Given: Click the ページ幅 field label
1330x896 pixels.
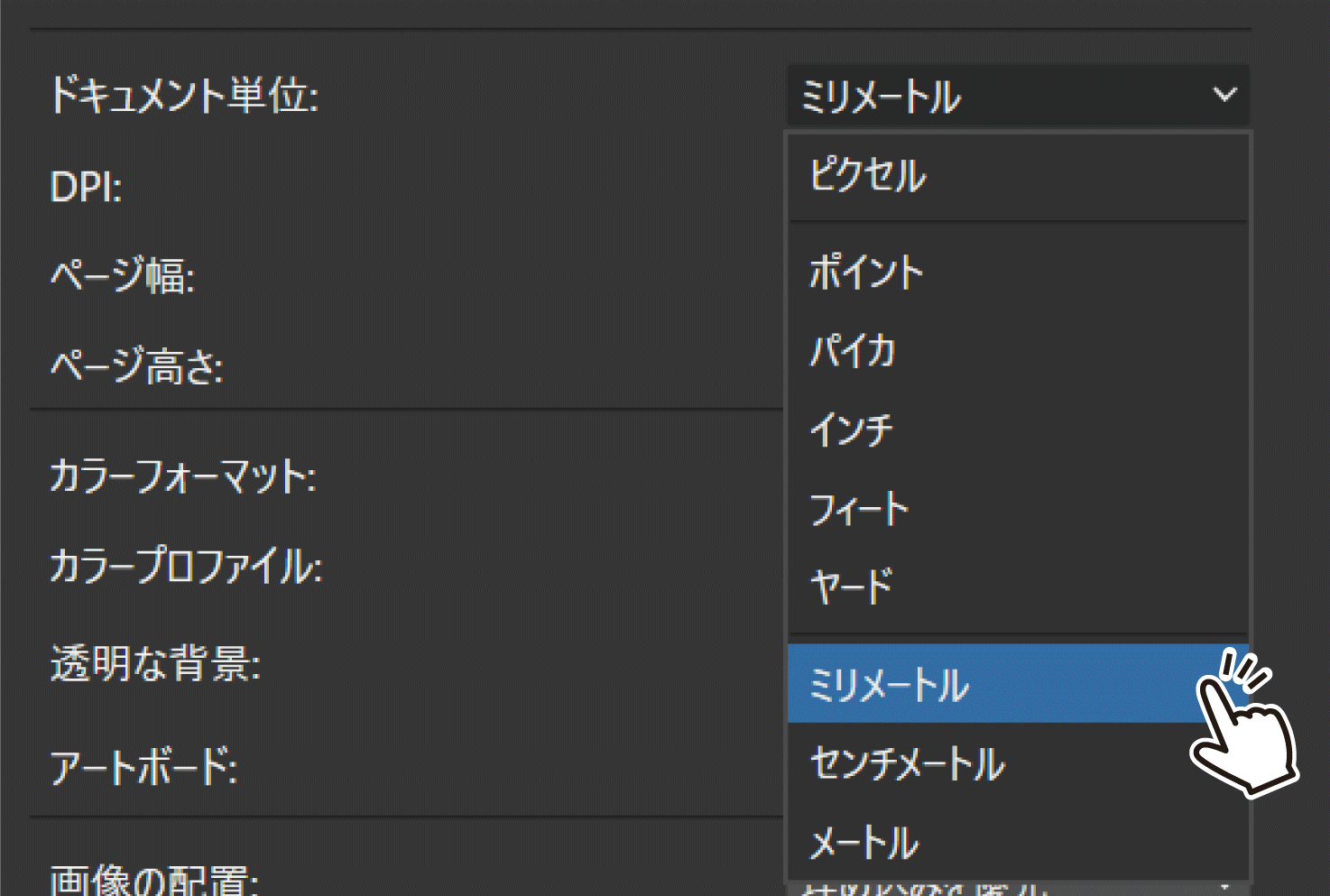Looking at the screenshot, I should (x=125, y=277).
